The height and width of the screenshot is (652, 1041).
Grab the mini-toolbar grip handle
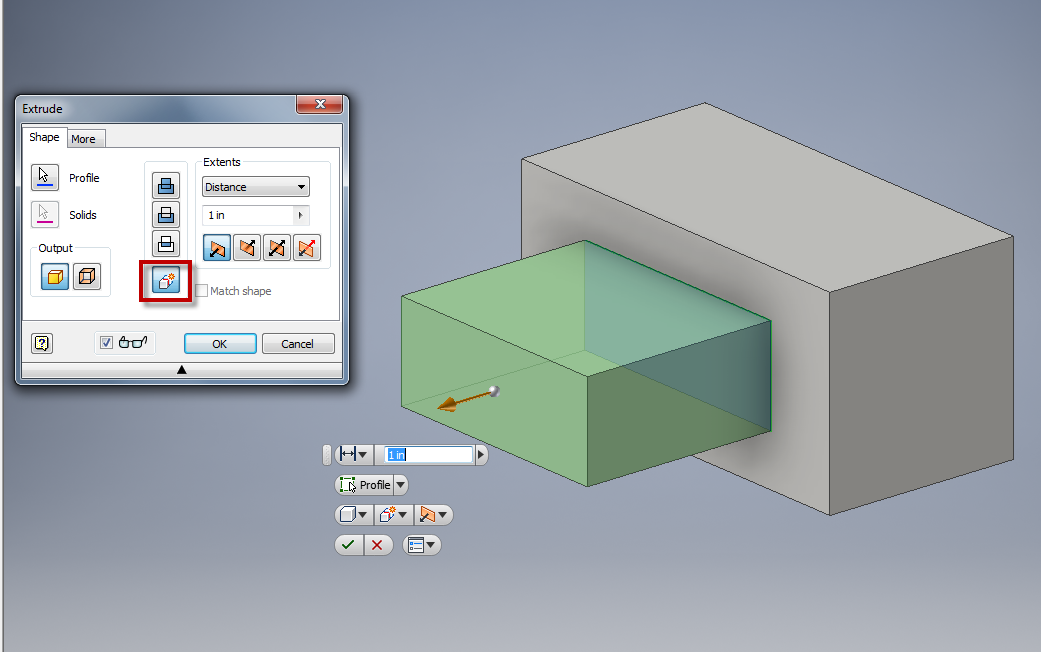click(327, 455)
